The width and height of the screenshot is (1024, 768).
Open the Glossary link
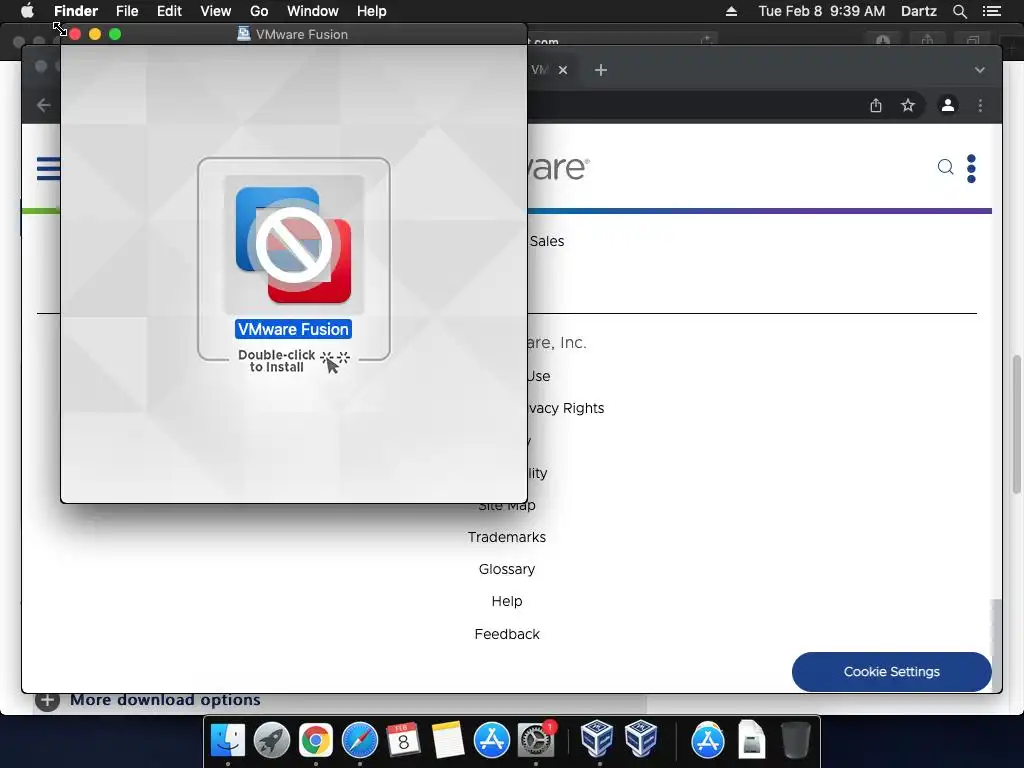[507, 569]
